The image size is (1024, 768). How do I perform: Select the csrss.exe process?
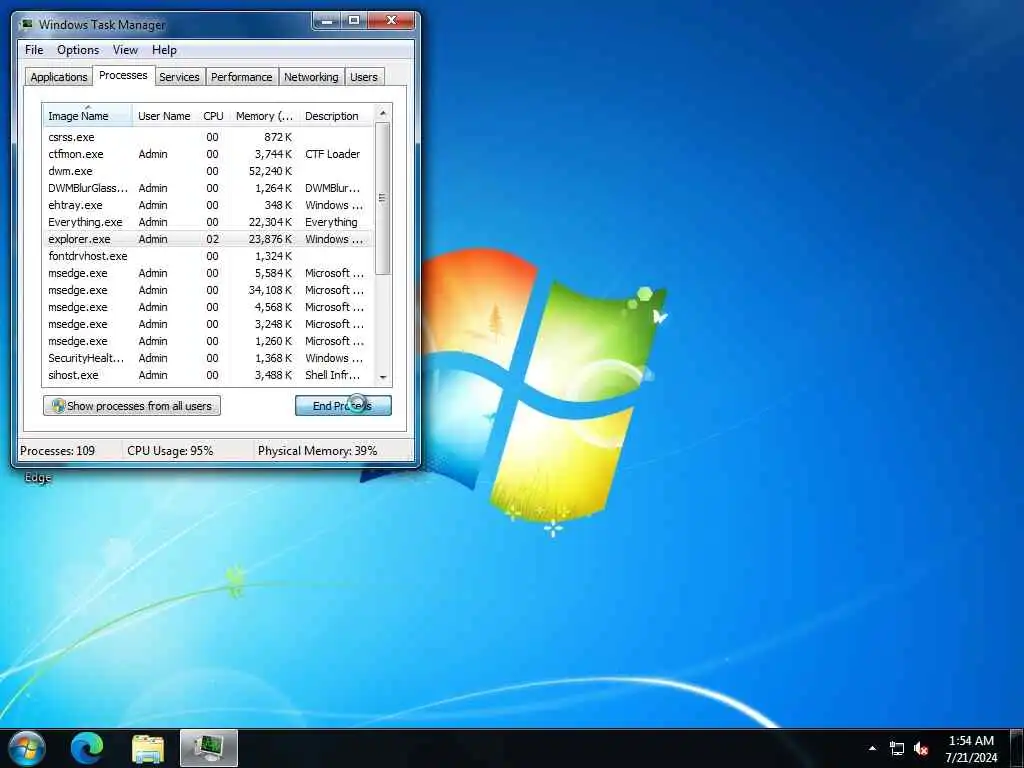(x=209, y=137)
